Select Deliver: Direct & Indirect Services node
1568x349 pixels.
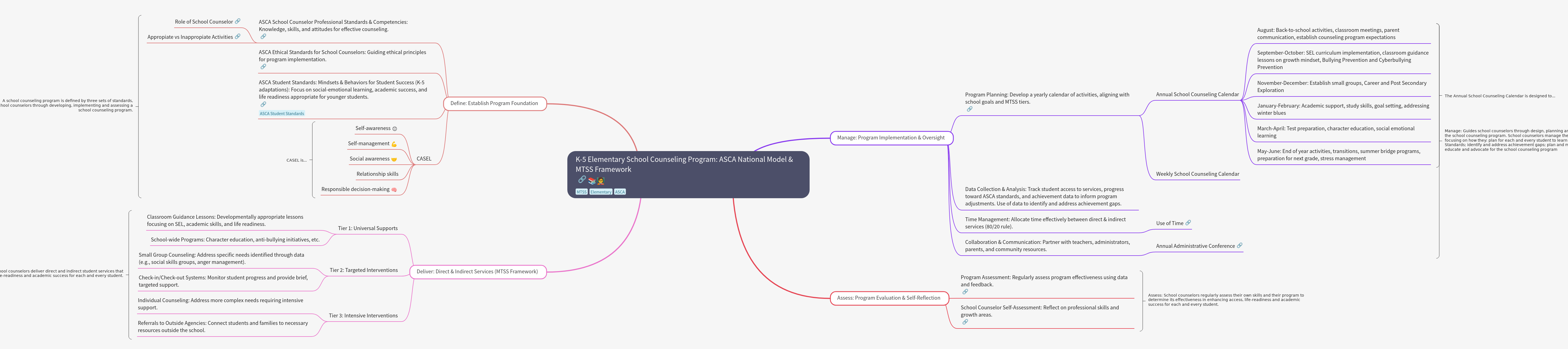[x=477, y=272]
